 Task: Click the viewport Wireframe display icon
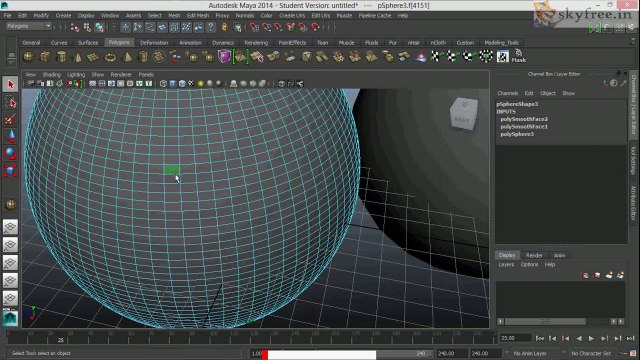163,84
